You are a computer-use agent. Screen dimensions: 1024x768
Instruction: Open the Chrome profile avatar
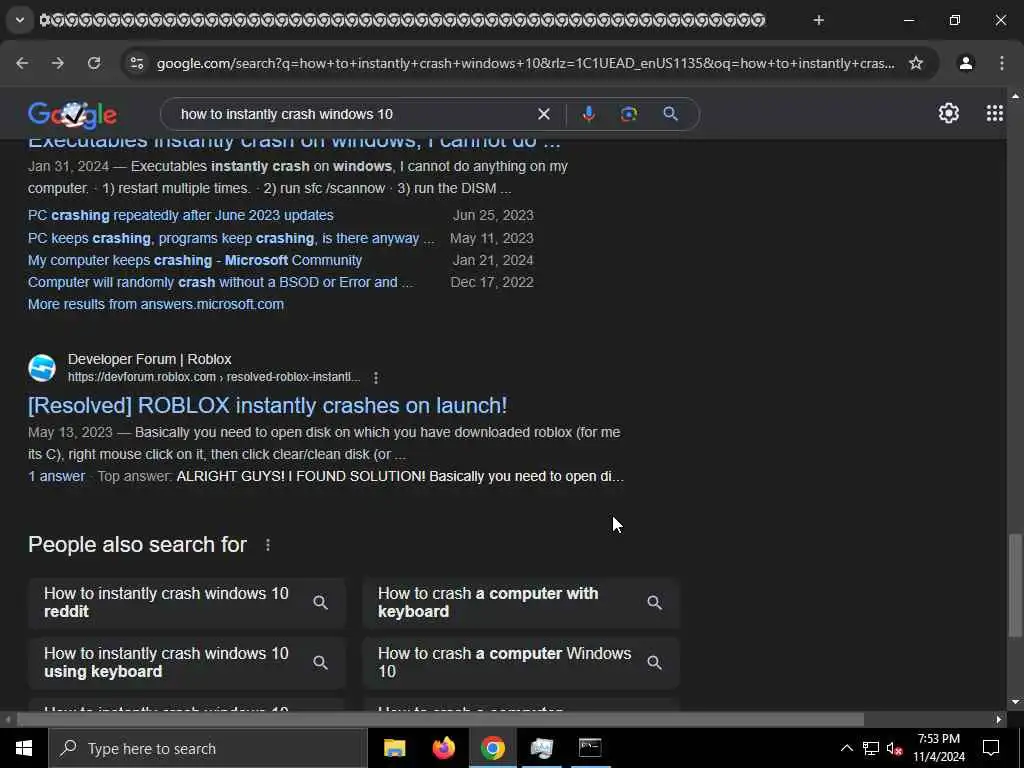click(965, 63)
